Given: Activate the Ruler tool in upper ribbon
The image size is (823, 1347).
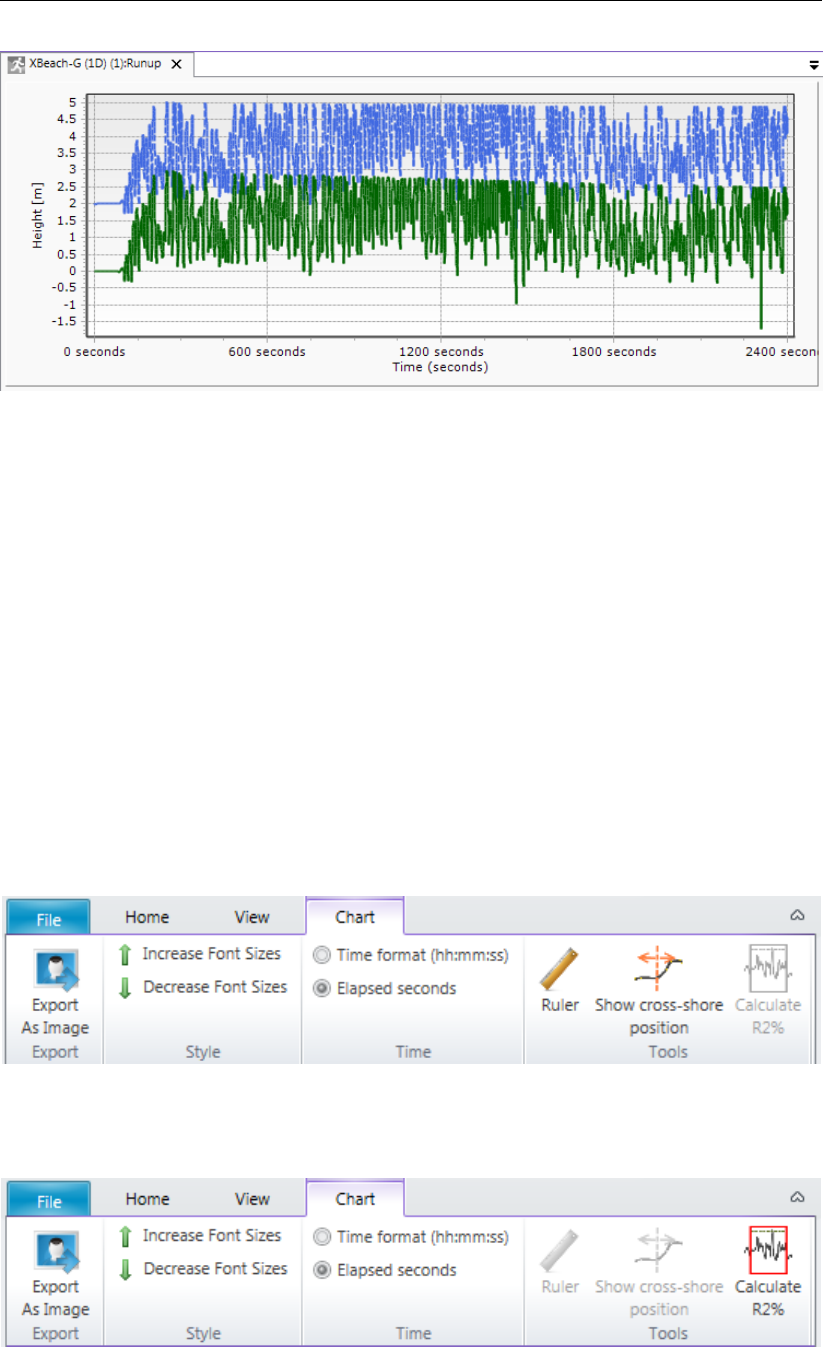Looking at the screenshot, I should (x=560, y=980).
